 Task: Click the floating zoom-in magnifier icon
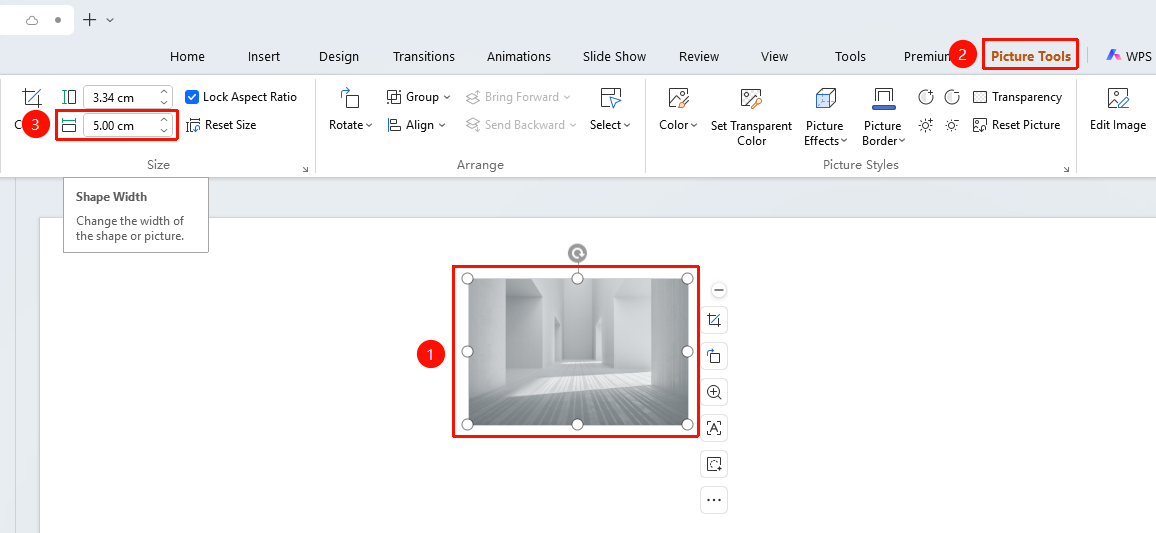tap(714, 392)
